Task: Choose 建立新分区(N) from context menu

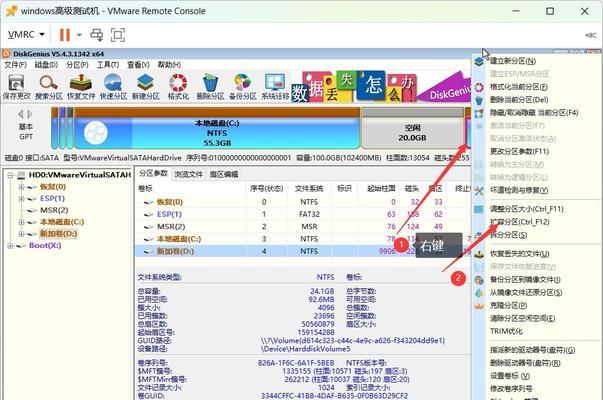Action: (x=513, y=61)
